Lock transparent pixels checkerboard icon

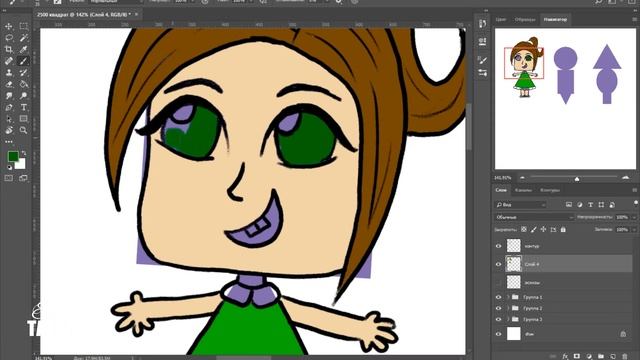(524, 229)
